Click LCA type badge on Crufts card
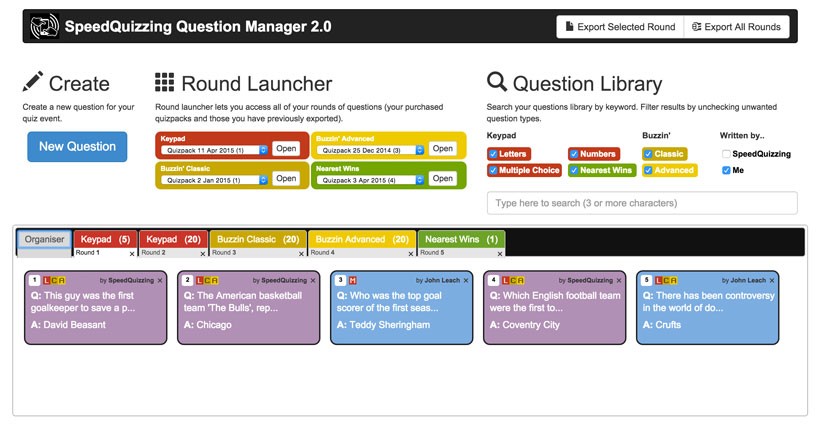This screenshot has width=820, height=427. [666, 281]
